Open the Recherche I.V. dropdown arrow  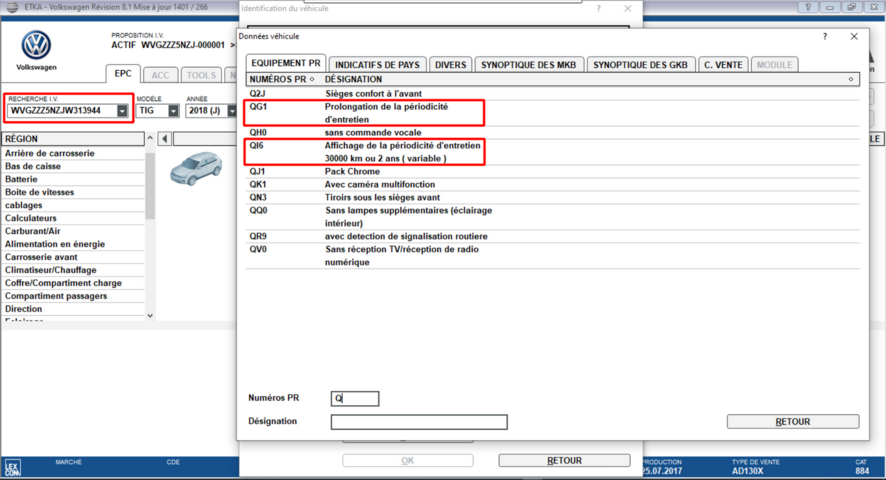point(122,111)
